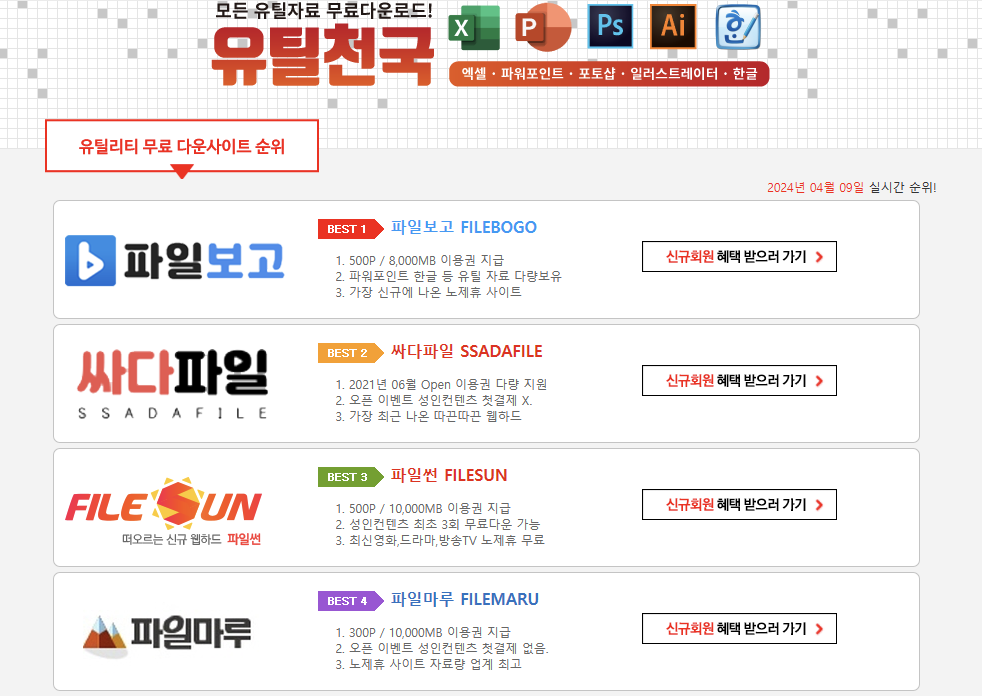Click the text 성인컨텐츠 최초 3회 무료다운 가능
The height and width of the screenshot is (696, 982).
pyautogui.click(x=444, y=524)
